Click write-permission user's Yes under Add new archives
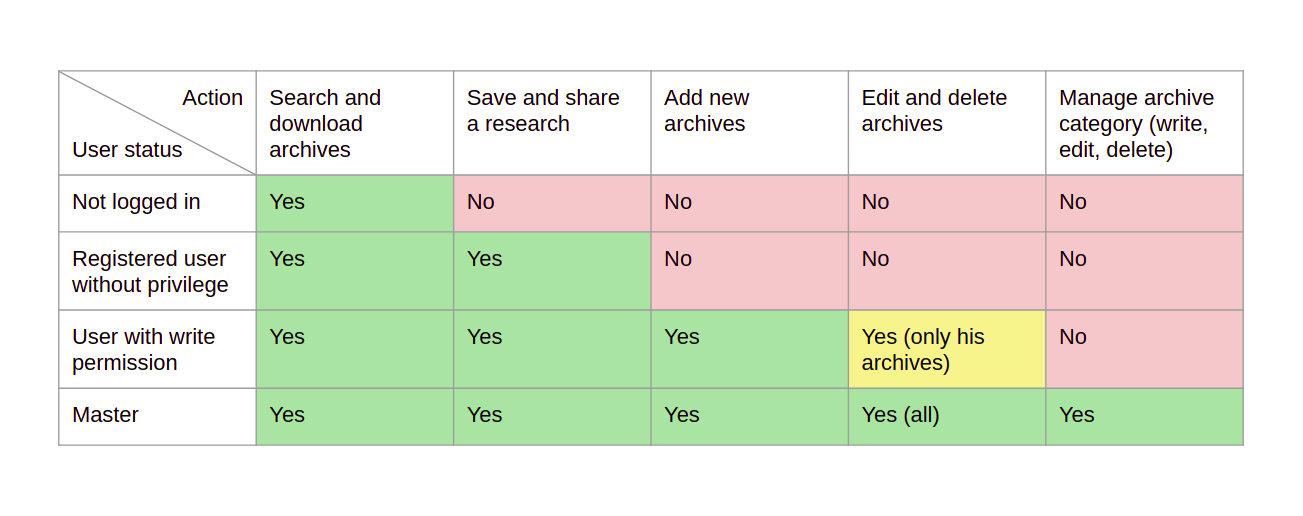 750,349
